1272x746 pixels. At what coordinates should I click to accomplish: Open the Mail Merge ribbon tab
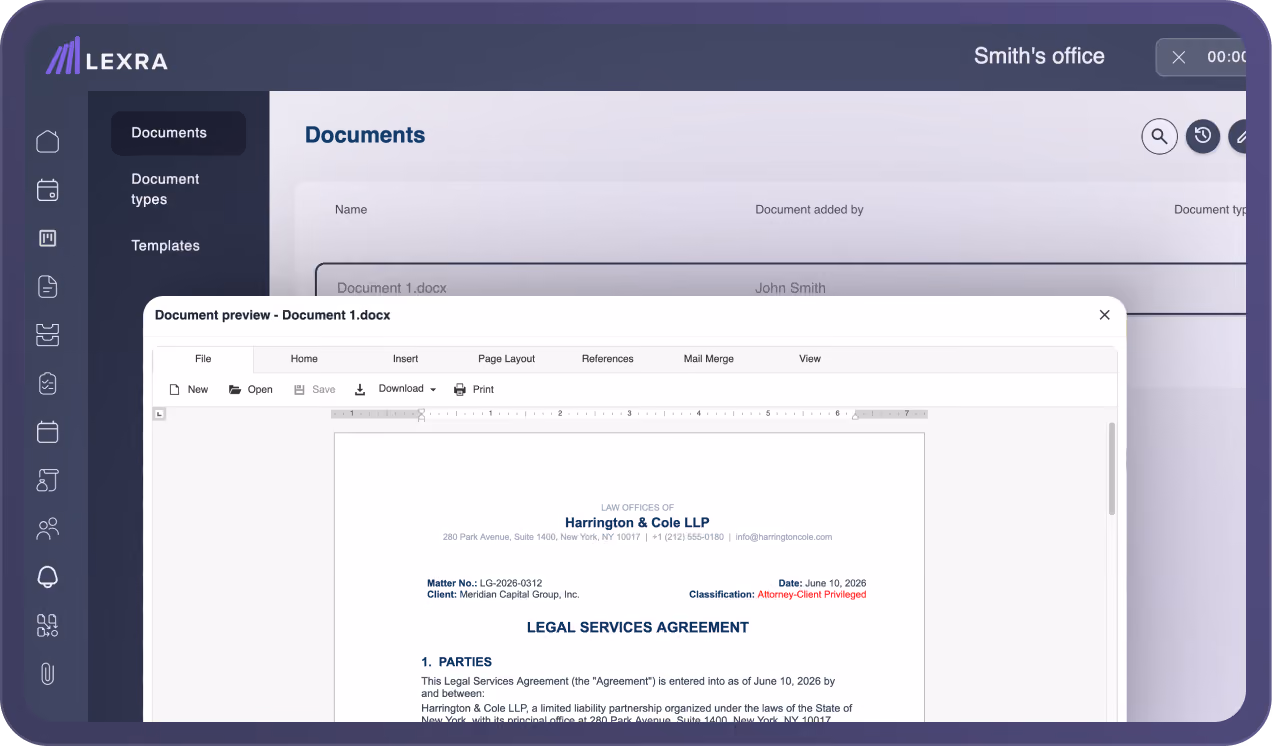[708, 359]
